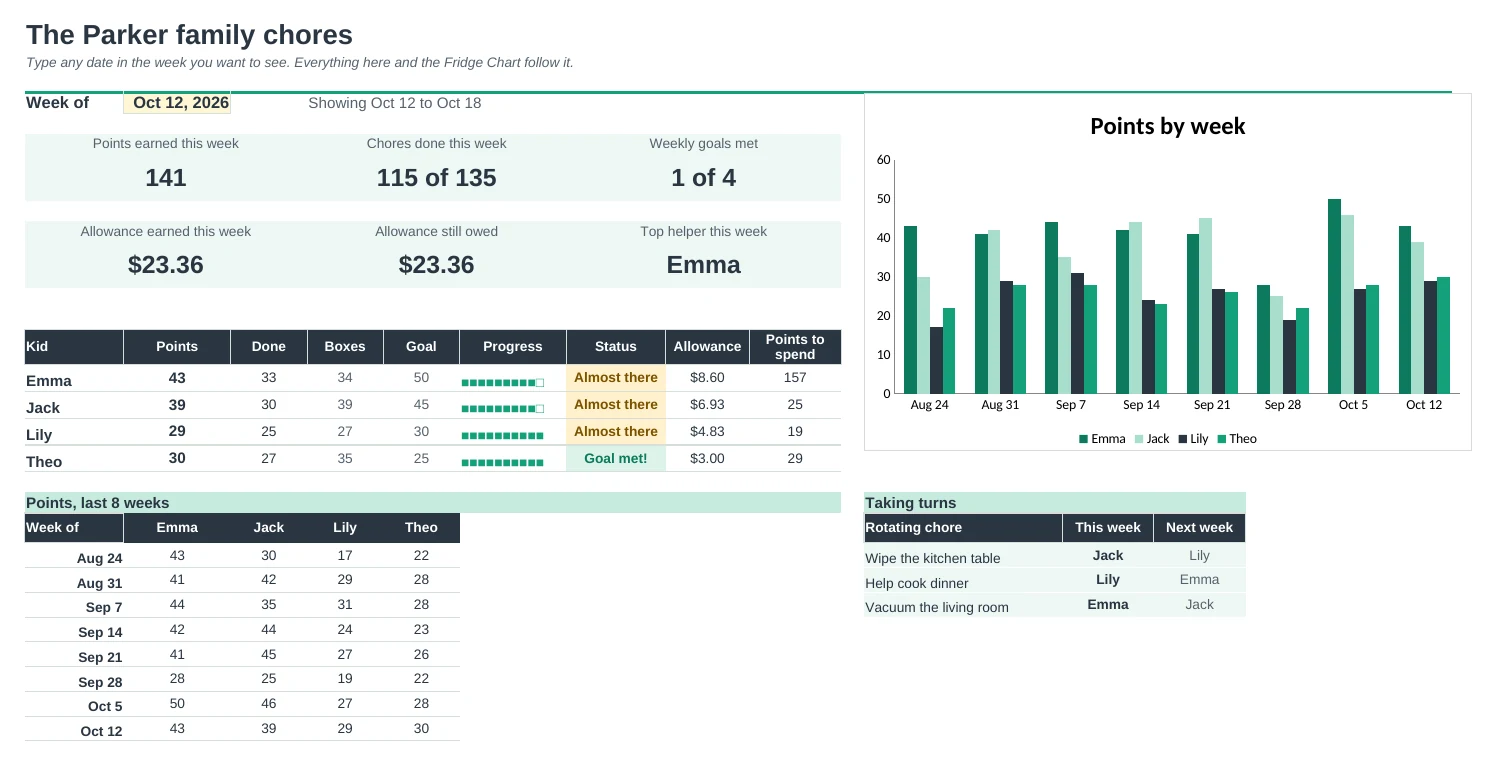This screenshot has width=1496, height=765.
Task: Click the Top helper value Emma
Action: tap(704, 265)
